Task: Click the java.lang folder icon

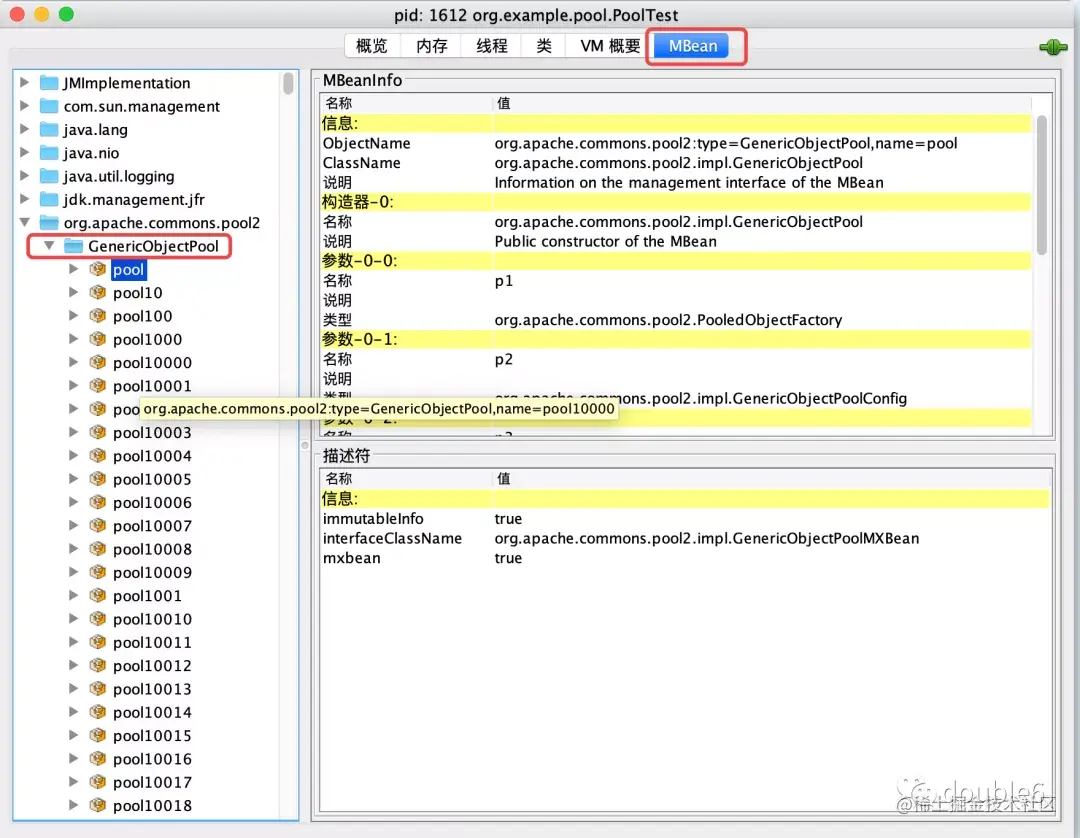Action: [49, 129]
